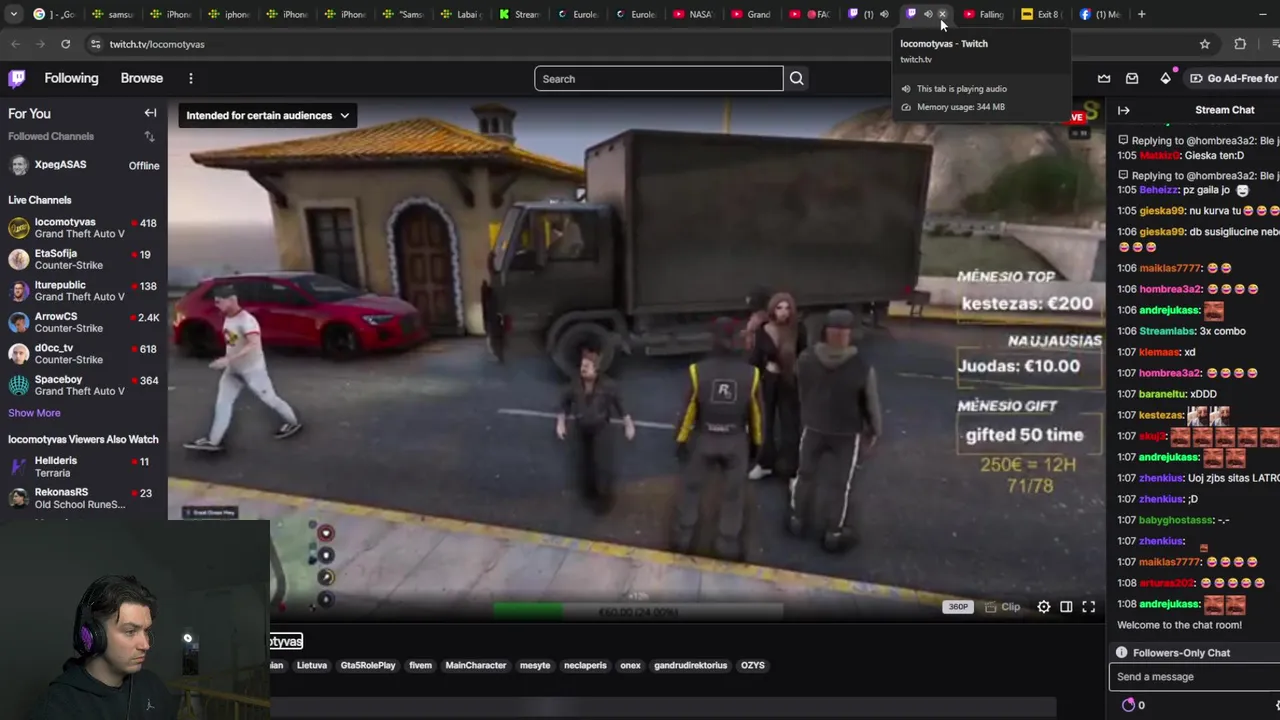Open the three-dot more menu beside Browse
Image resolution: width=1280 pixels, height=720 pixels.
coord(190,78)
